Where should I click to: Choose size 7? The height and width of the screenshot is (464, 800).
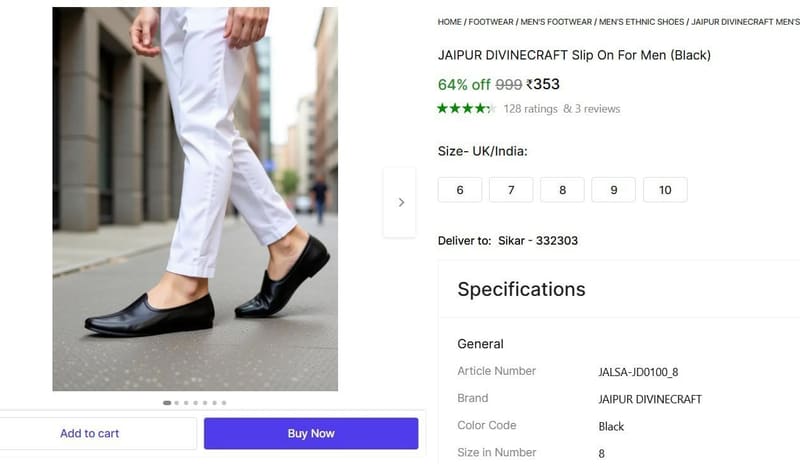coord(511,190)
